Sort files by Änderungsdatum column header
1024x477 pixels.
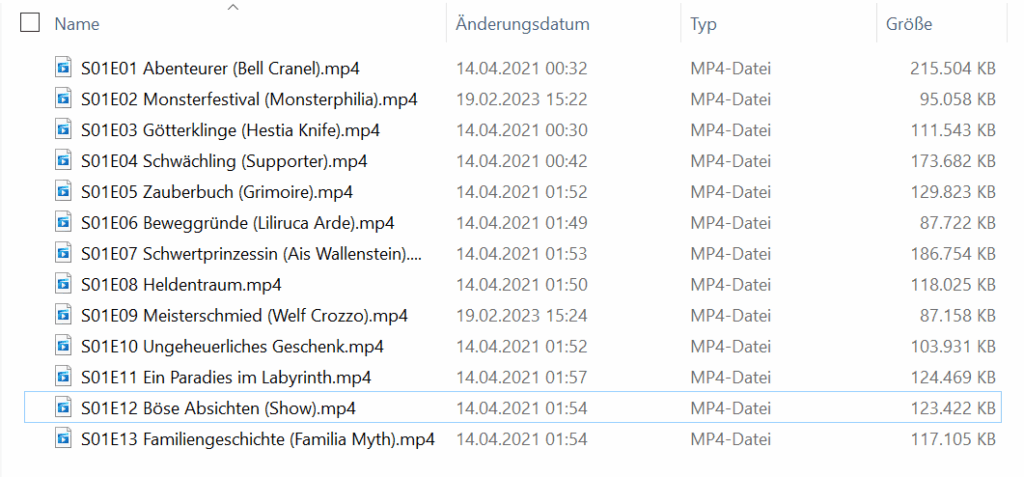tap(522, 24)
